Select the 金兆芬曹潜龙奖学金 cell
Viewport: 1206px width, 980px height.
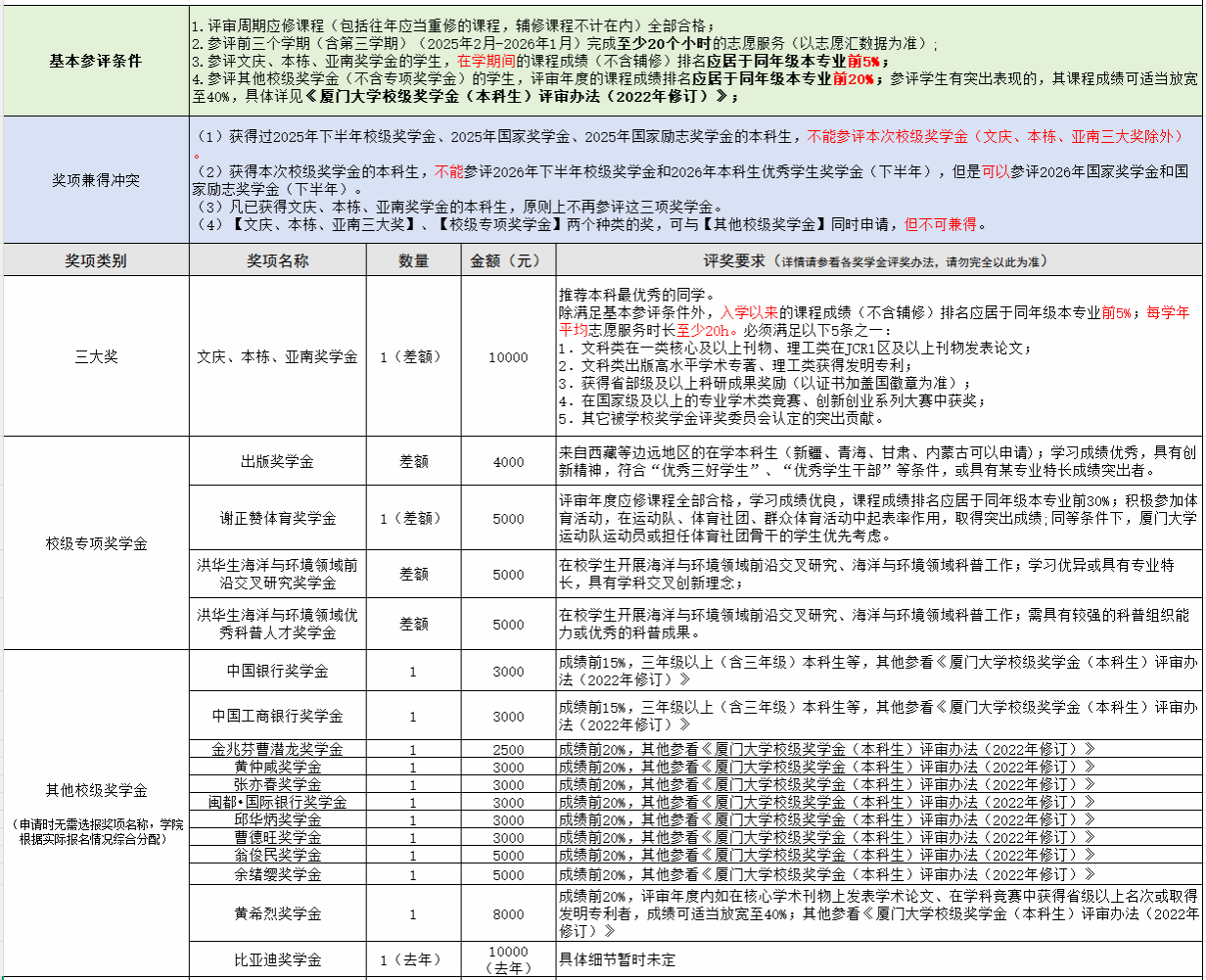tap(277, 750)
